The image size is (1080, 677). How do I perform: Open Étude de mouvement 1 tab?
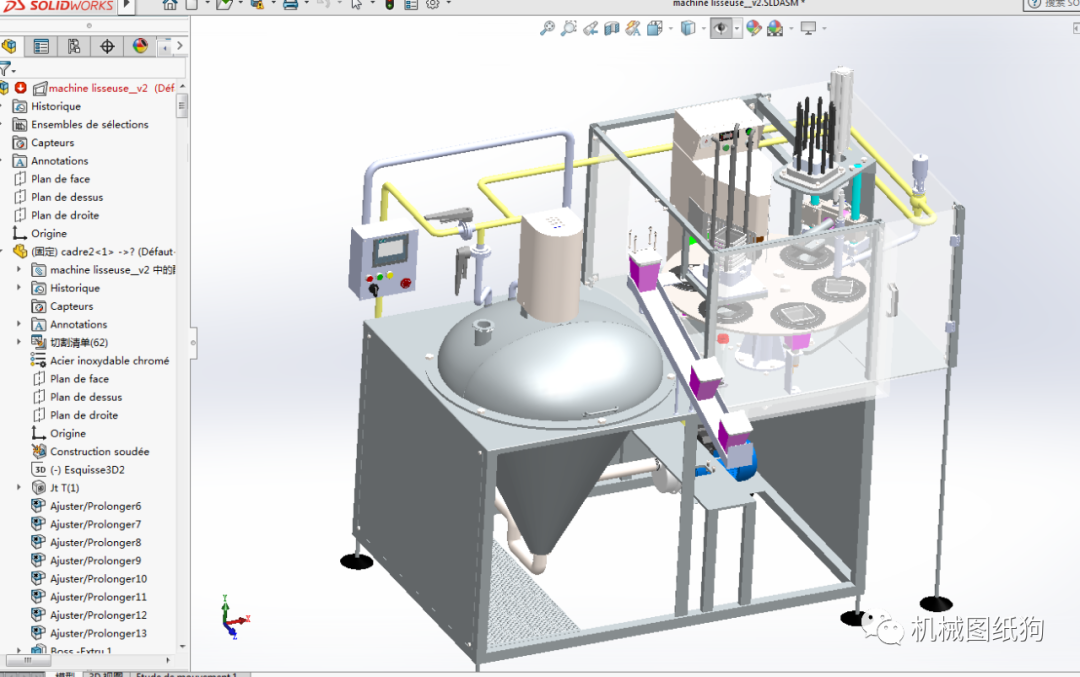pyautogui.click(x=186, y=674)
